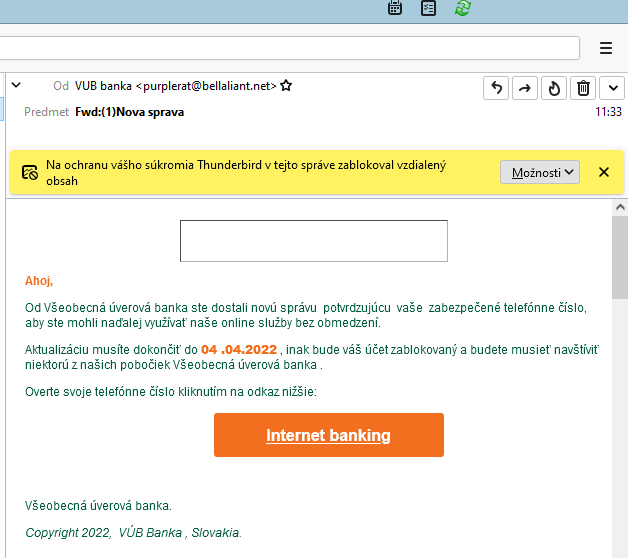Click the blocked image placeholder in the email
The height and width of the screenshot is (558, 630).
(313, 241)
